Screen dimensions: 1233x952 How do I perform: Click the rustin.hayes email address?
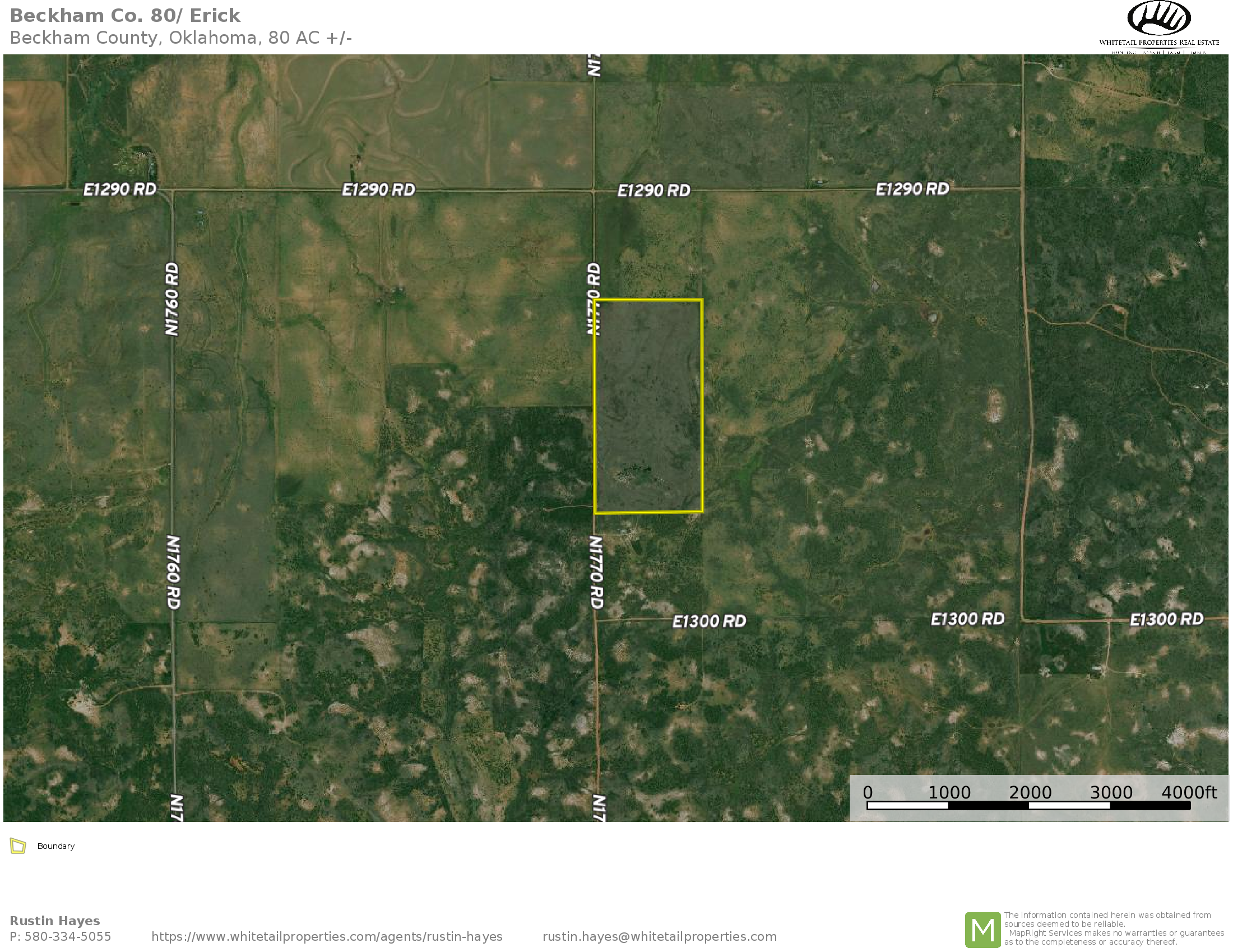click(659, 937)
